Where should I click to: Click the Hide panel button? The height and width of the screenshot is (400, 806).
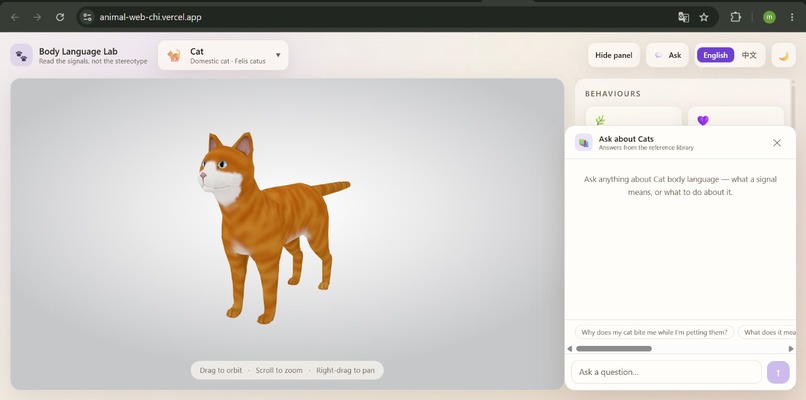tap(614, 55)
